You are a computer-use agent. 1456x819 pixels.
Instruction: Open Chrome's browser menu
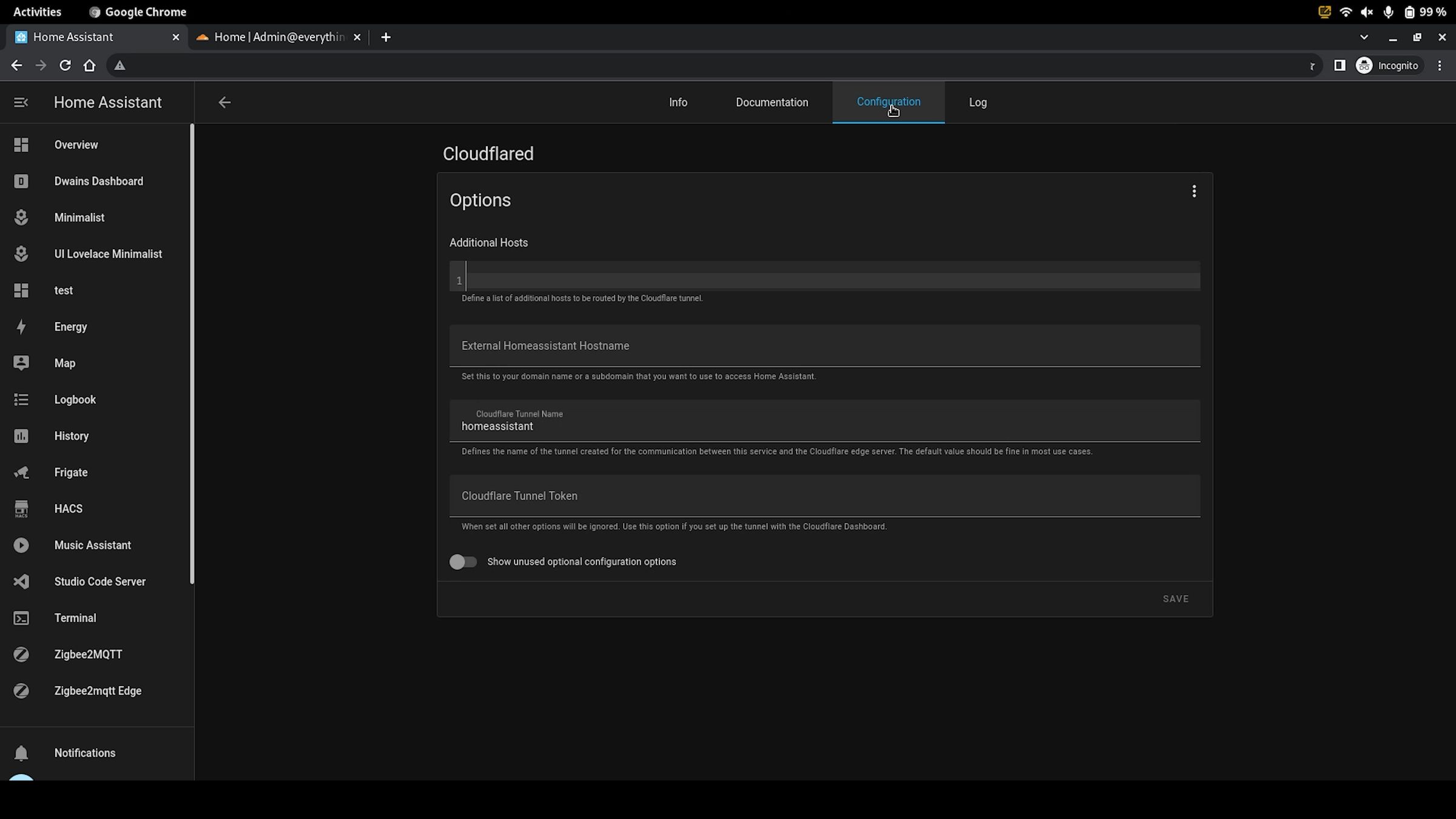[x=1440, y=65]
